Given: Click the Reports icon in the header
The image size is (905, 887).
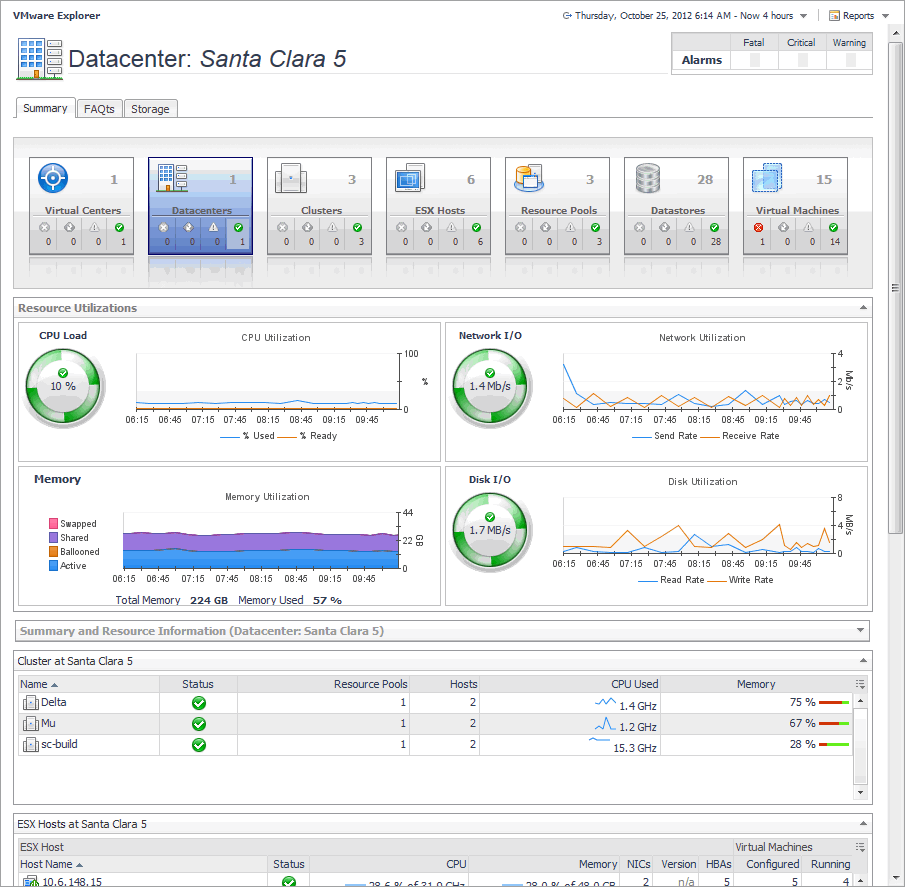Looking at the screenshot, I should [x=834, y=16].
